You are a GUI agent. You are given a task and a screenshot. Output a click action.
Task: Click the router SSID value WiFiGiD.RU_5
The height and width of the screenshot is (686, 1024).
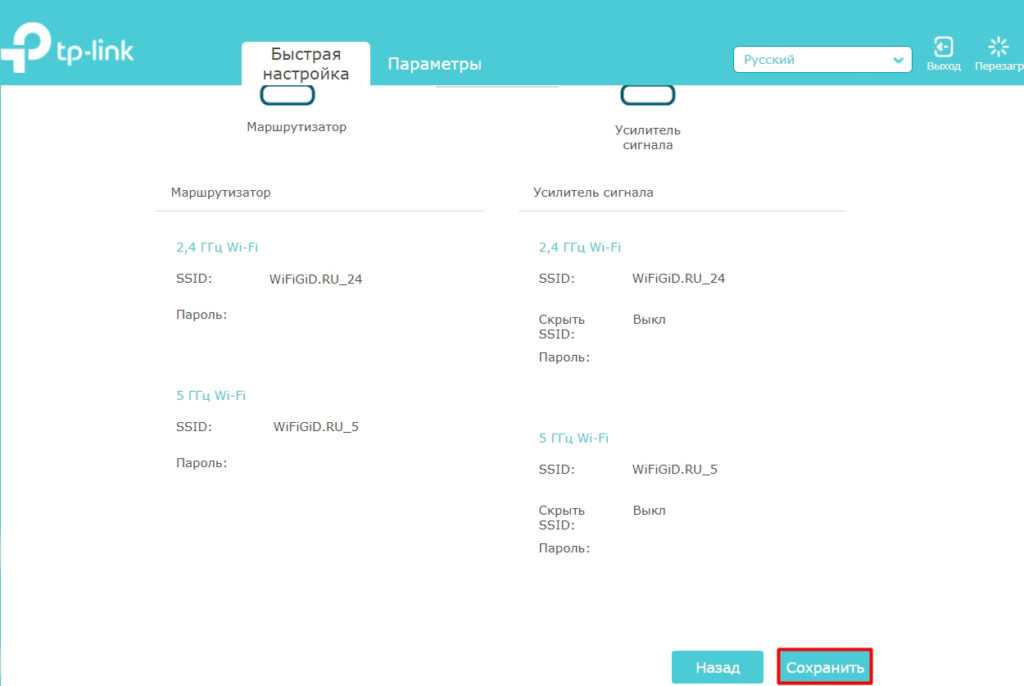(316, 427)
